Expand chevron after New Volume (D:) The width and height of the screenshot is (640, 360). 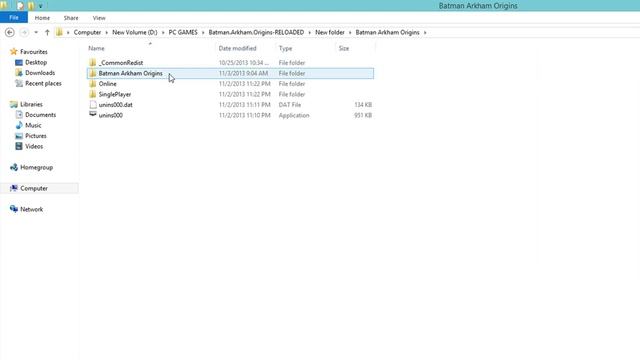163,32
